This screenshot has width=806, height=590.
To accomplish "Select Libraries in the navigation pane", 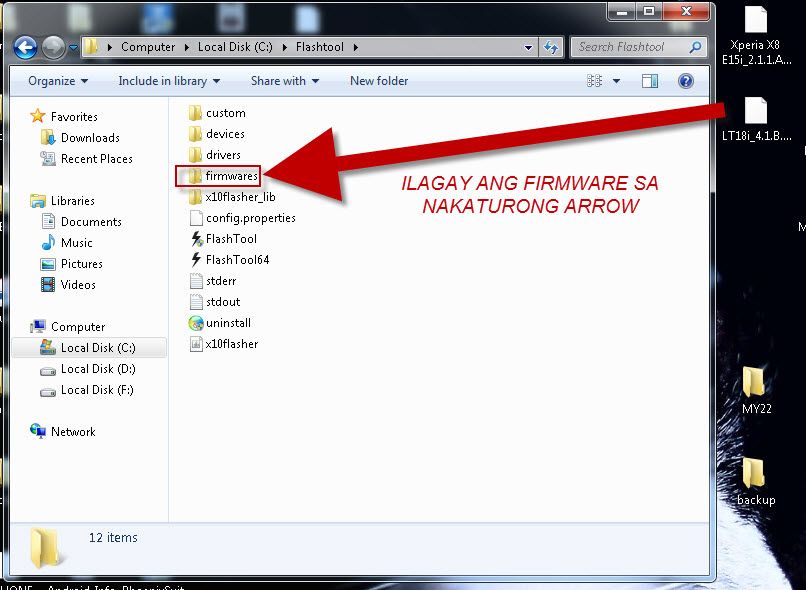I will click(x=62, y=201).
